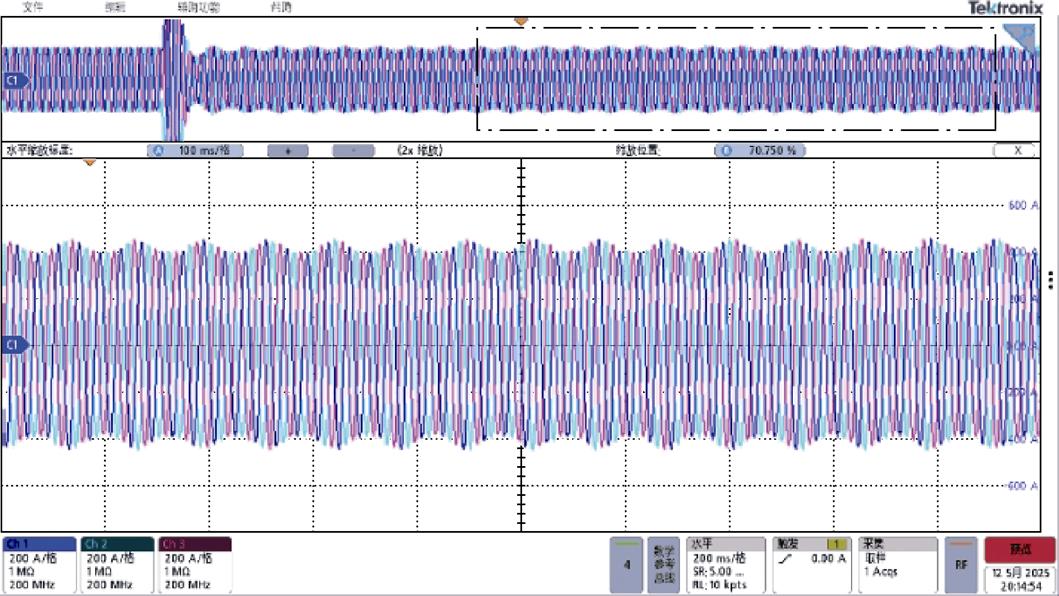Open the Ch 2 channel settings badge

[x=117, y=565]
